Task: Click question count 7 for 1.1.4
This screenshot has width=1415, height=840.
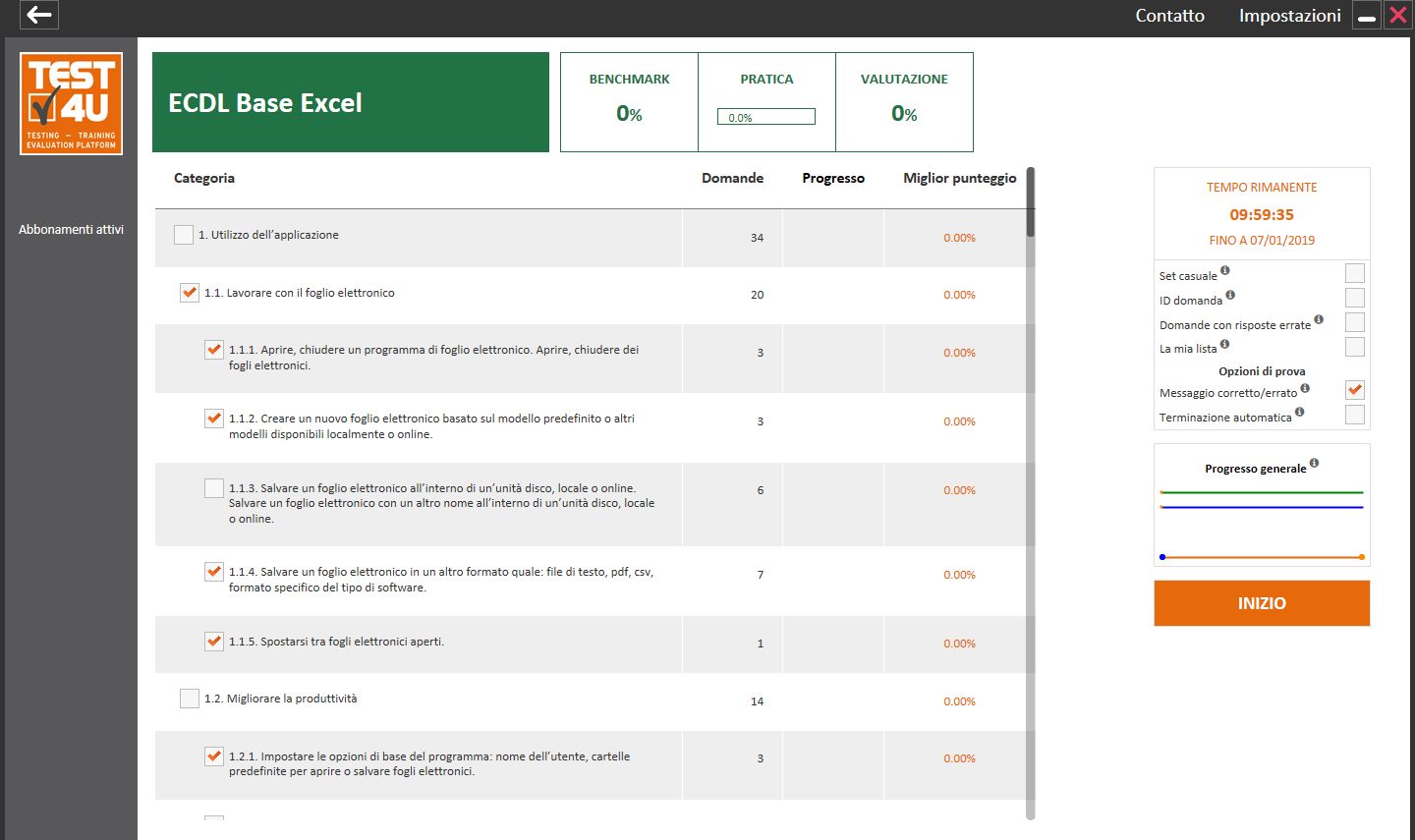Action: coord(761,575)
